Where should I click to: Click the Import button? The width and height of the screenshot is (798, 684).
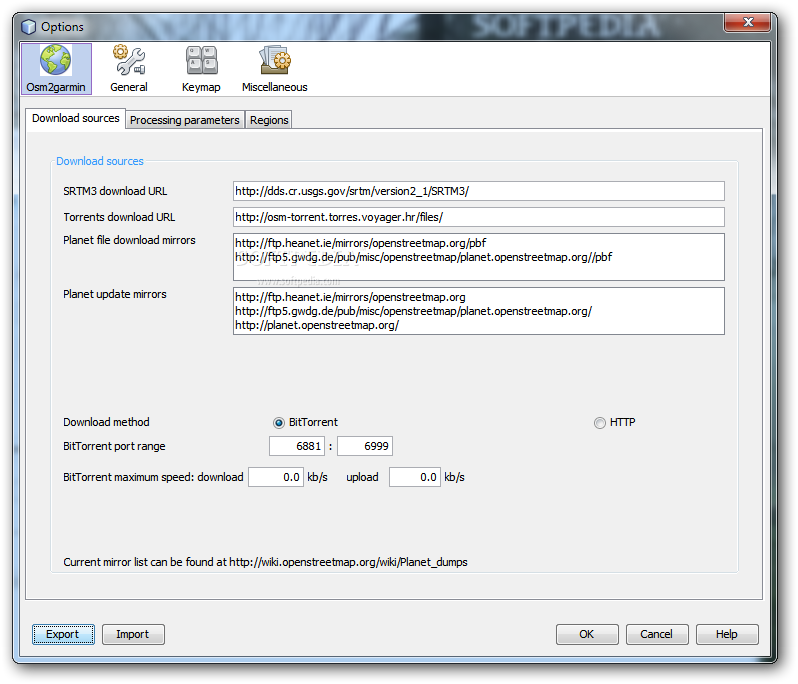coord(133,635)
